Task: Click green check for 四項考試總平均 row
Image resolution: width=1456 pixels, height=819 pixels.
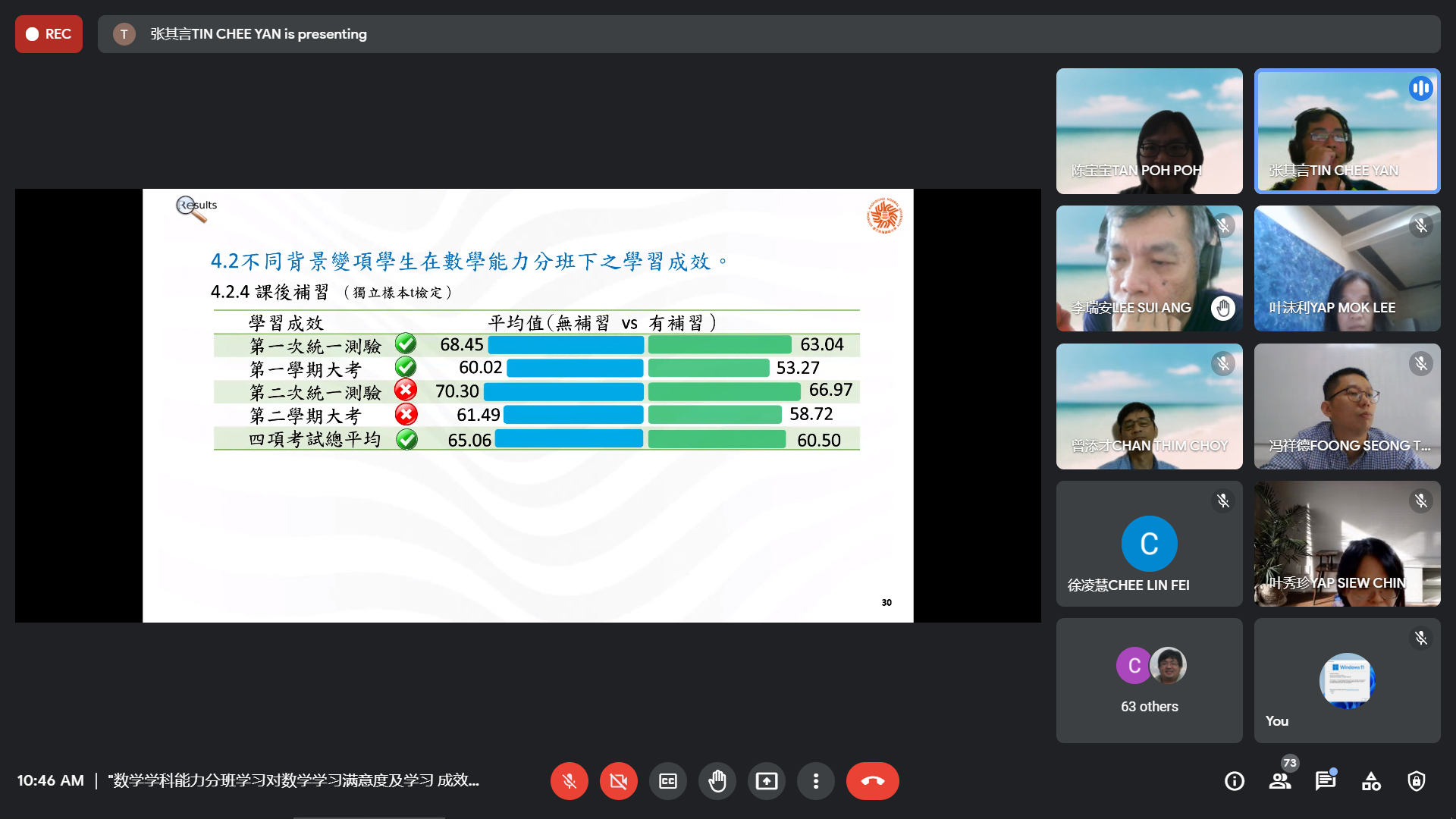Action: point(406,439)
